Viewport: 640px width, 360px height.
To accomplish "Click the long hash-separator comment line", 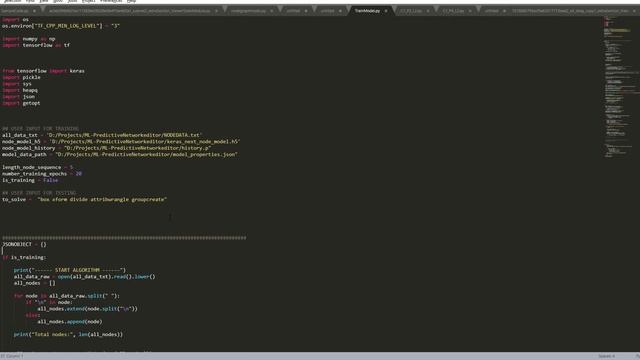I will click(124, 238).
